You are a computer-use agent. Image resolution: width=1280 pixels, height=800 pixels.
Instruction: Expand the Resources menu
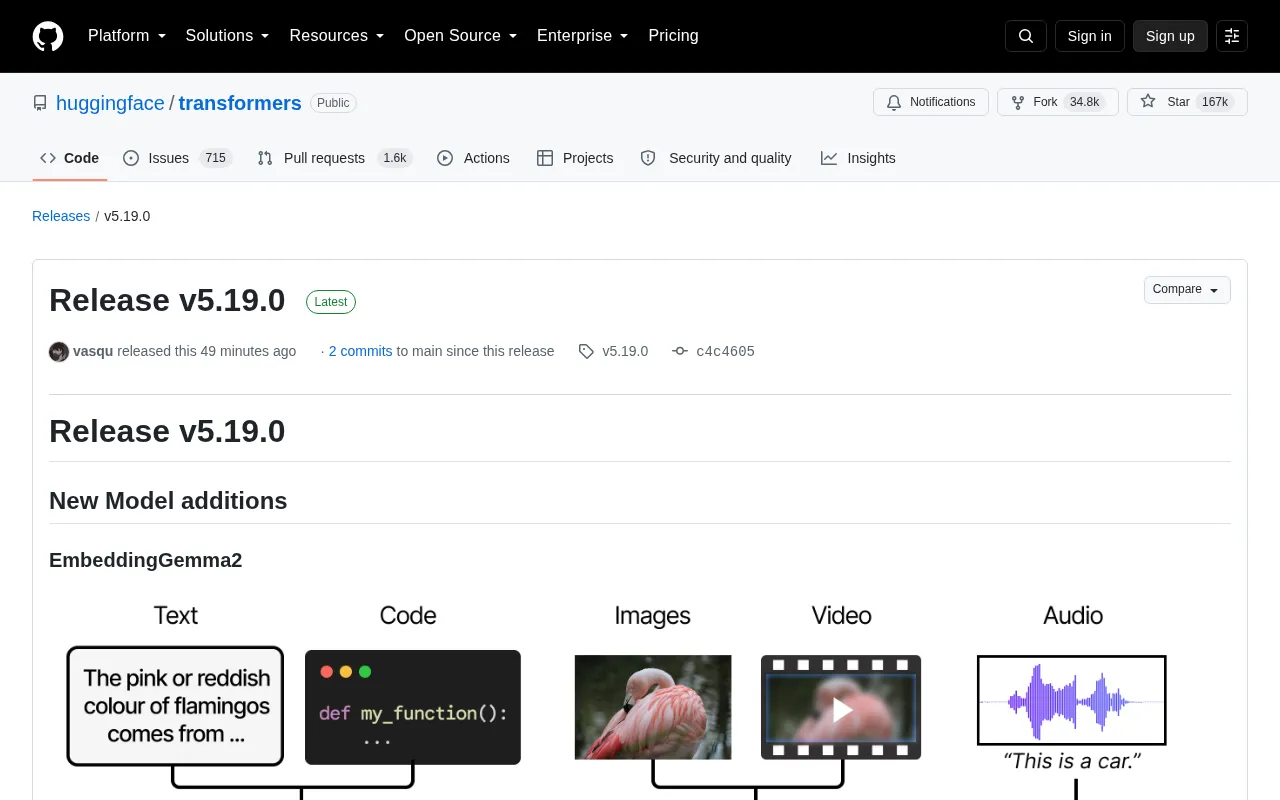337,36
